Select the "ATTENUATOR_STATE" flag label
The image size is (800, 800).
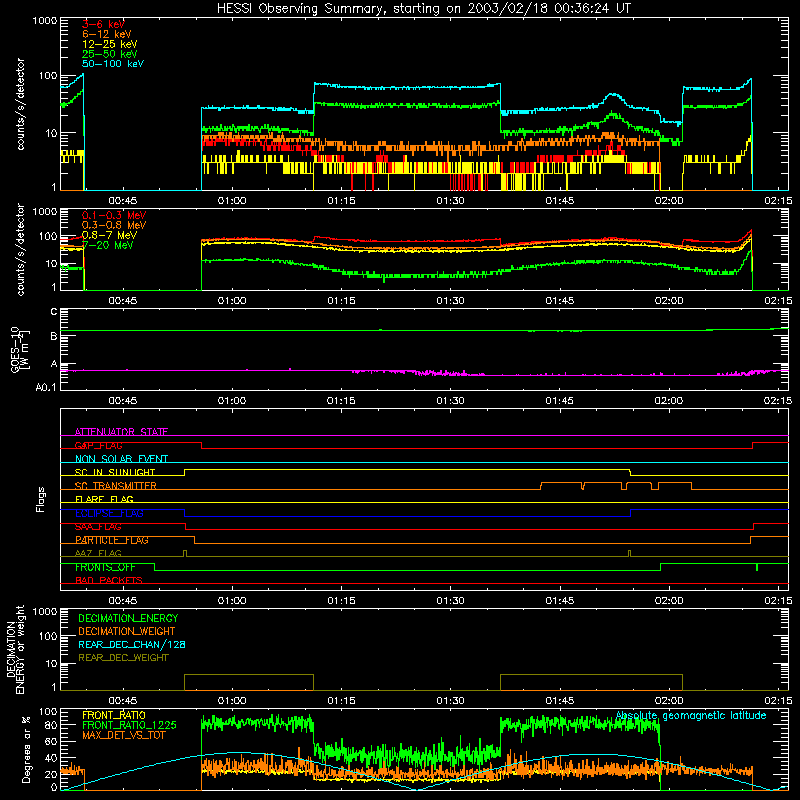pyautogui.click(x=121, y=432)
